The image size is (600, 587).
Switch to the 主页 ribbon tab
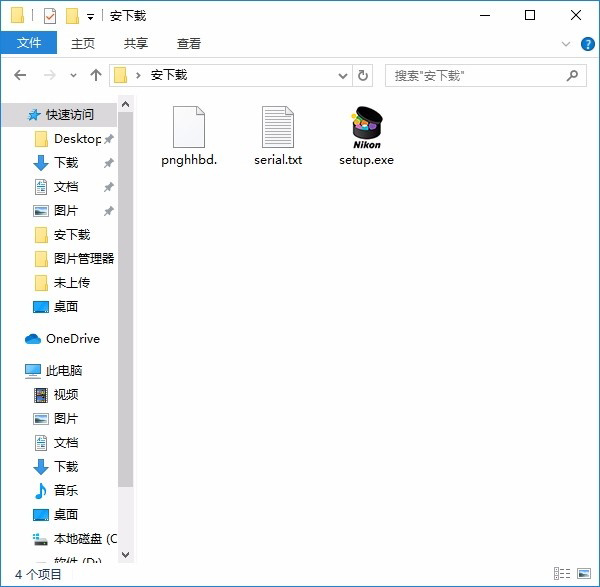coord(83,43)
